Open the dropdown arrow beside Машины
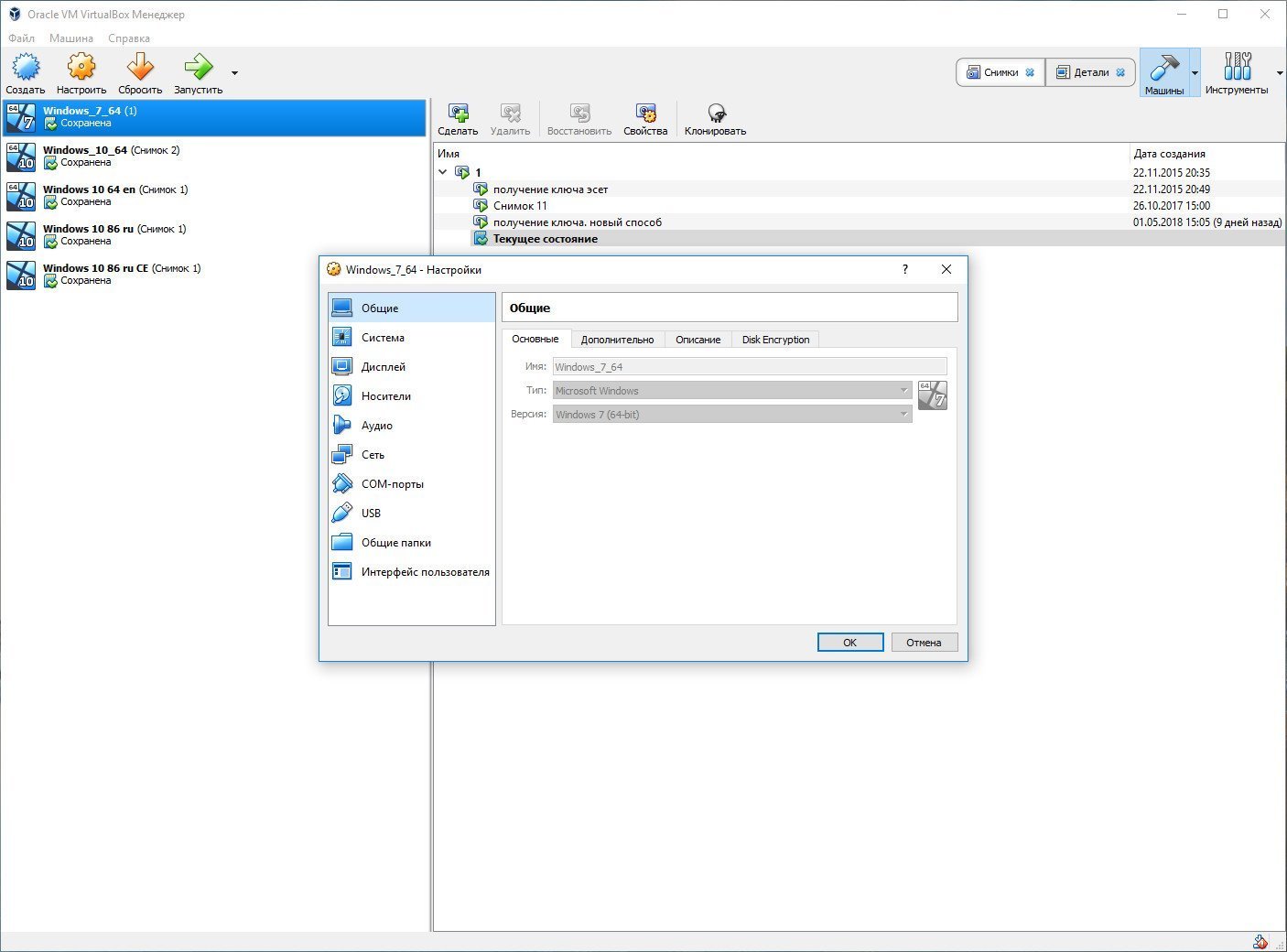 (x=1195, y=73)
